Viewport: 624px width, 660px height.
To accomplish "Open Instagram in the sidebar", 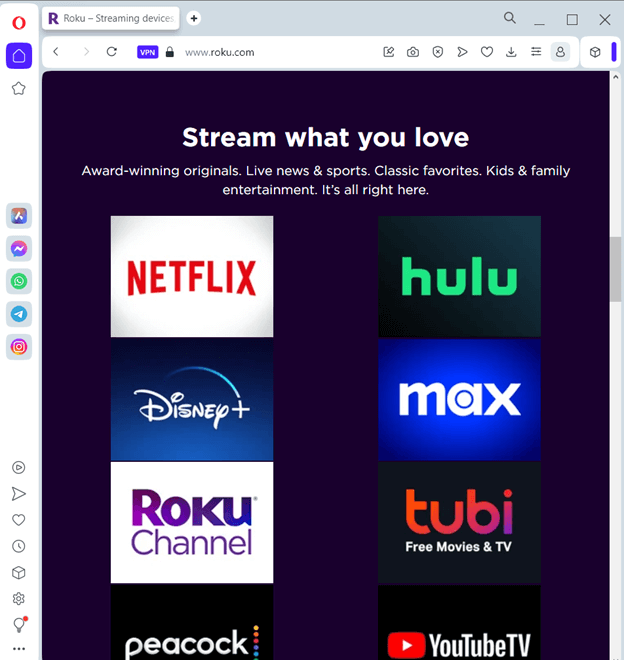I will [19, 347].
